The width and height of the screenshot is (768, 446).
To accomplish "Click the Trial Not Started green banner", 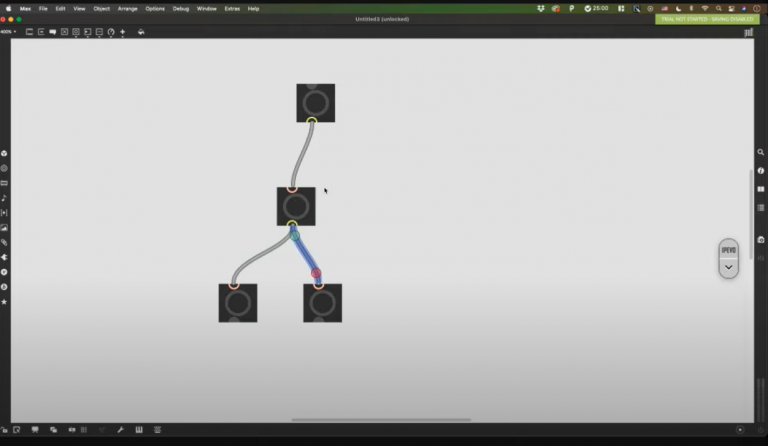I will coord(706,19).
